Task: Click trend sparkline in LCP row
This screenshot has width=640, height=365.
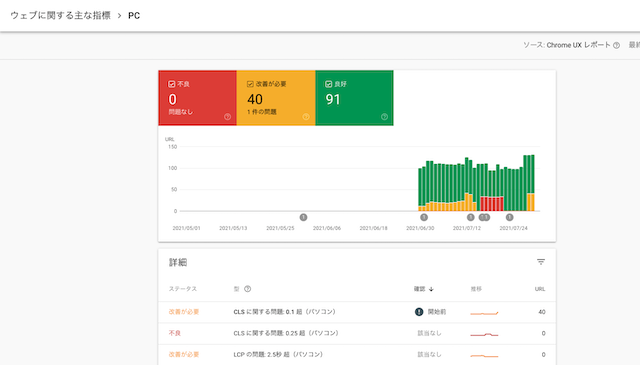Action: (484, 356)
